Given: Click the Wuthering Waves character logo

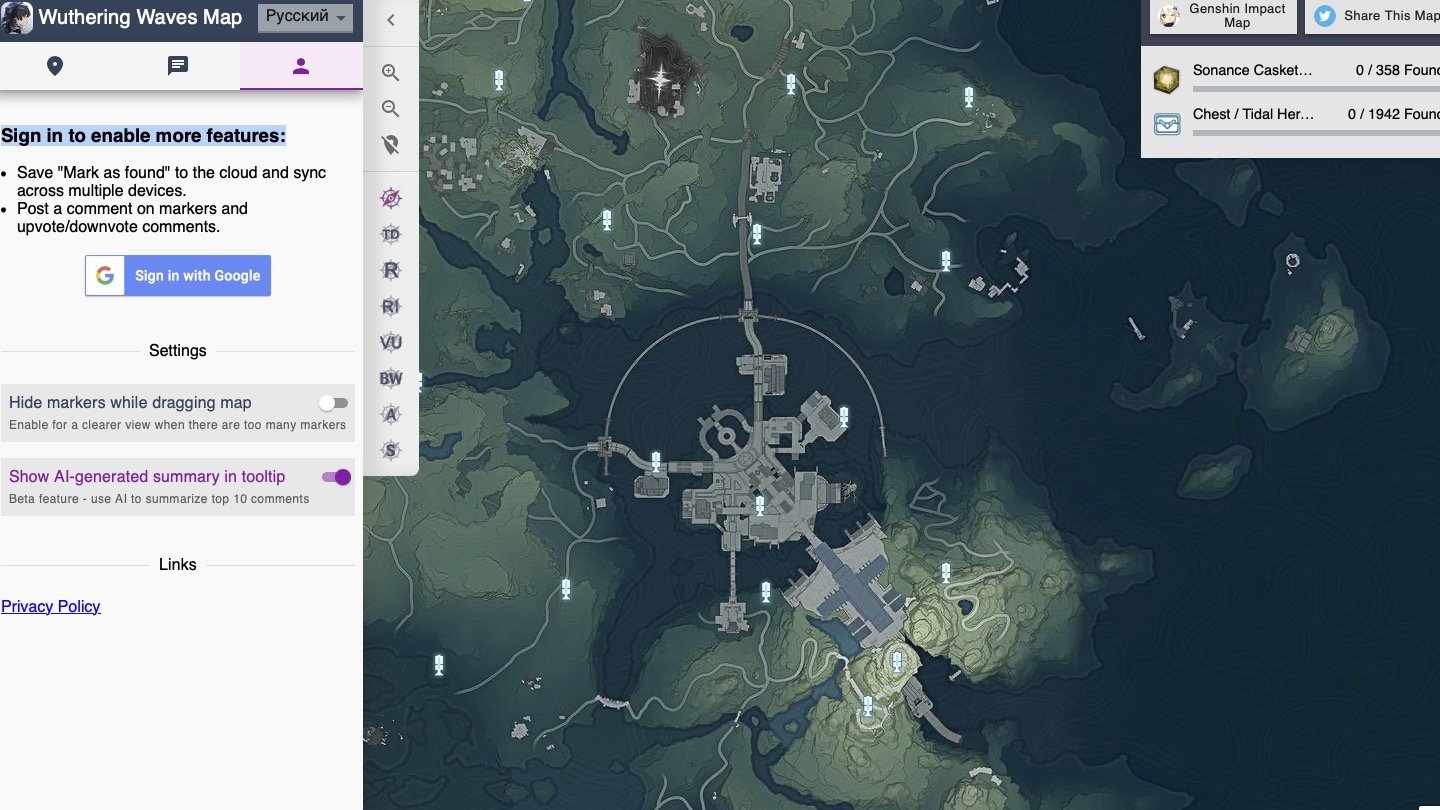Looking at the screenshot, I should point(17,18).
